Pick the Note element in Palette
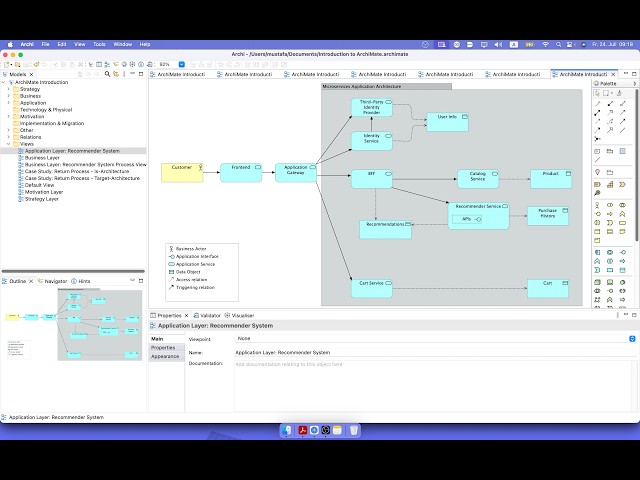 tap(597, 151)
